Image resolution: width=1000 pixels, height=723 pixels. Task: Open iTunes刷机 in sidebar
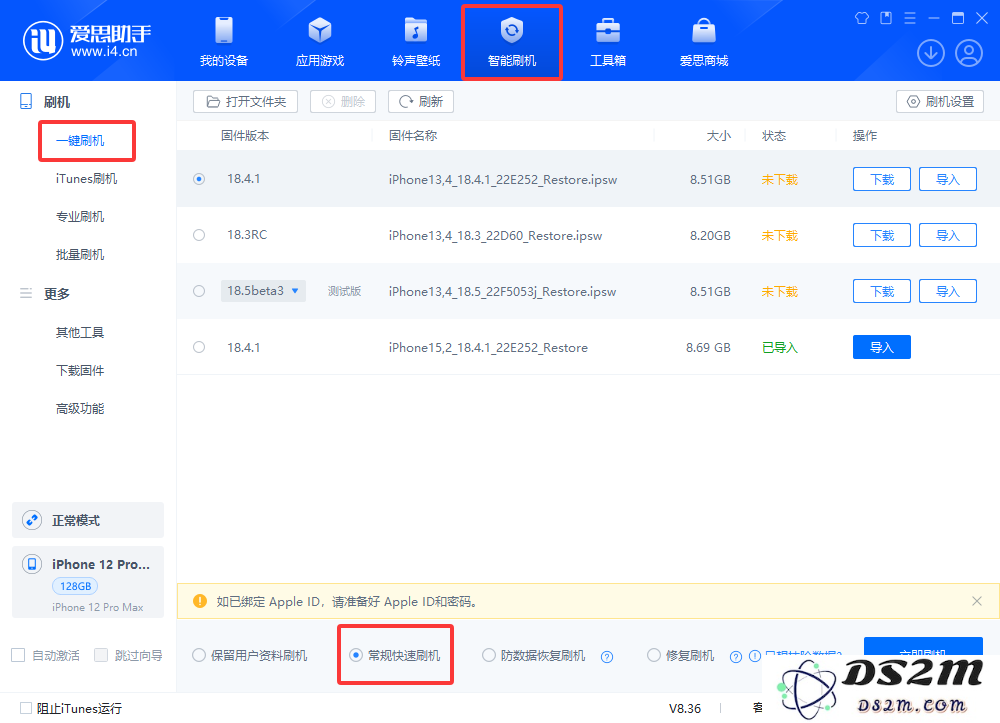click(x=86, y=179)
